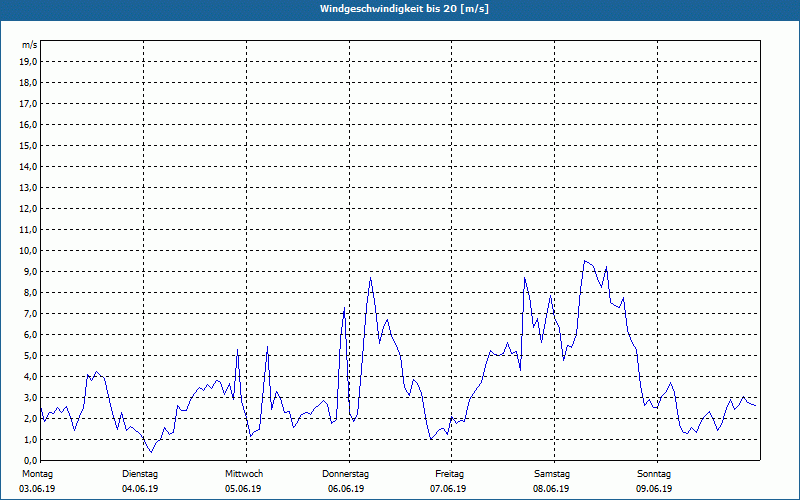This screenshot has width=800, height=500.
Task: Click the 12,0 y-axis label
Action: pos(28,209)
